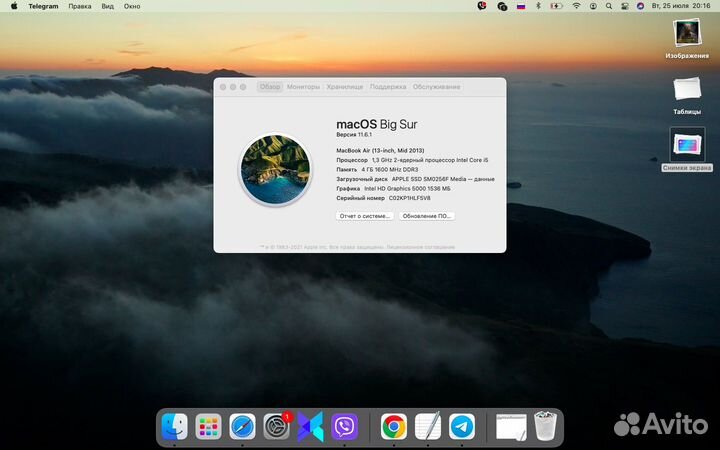Click the Версия 11.6.1 text
The image size is (720, 450).
point(354,135)
